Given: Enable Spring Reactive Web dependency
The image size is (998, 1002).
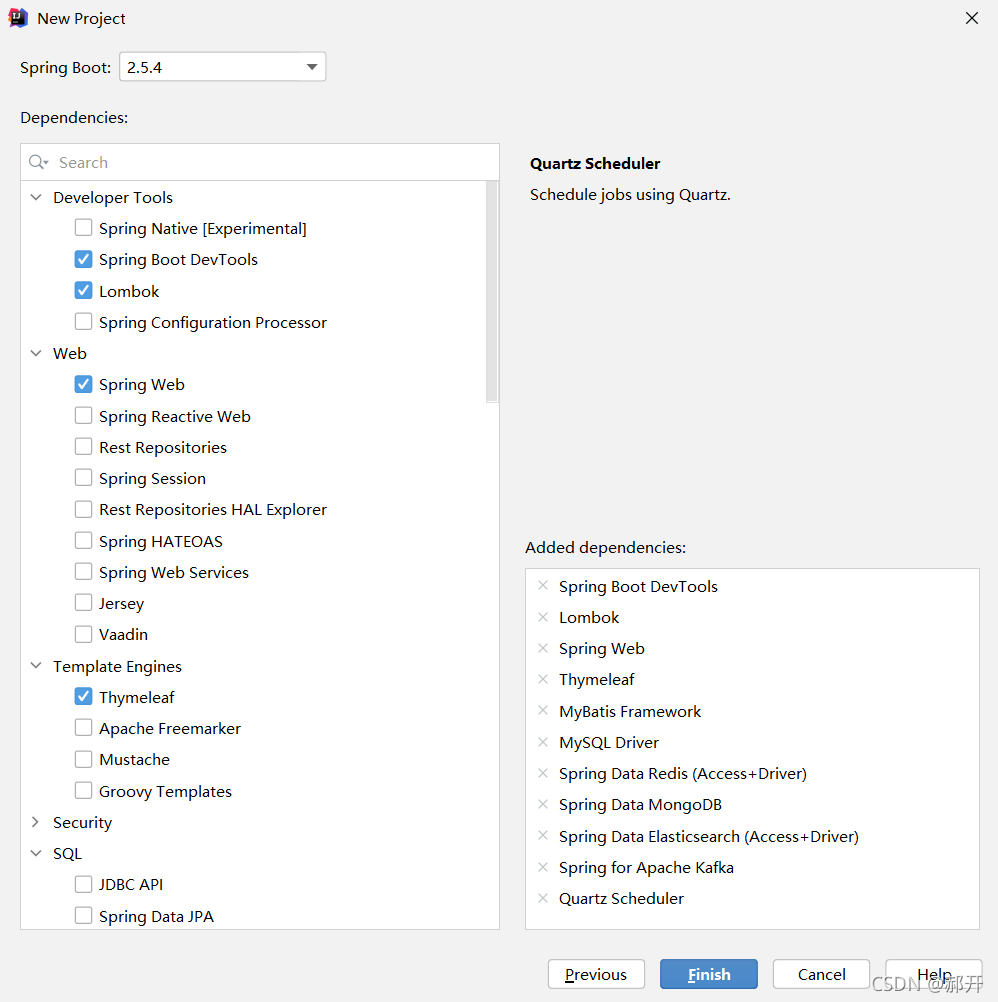Looking at the screenshot, I should pos(83,415).
